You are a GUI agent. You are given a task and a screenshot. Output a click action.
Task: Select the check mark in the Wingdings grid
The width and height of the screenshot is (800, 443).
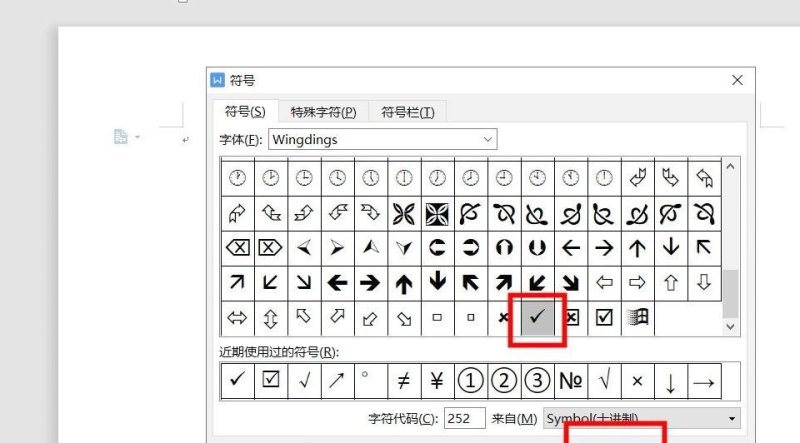click(537, 317)
